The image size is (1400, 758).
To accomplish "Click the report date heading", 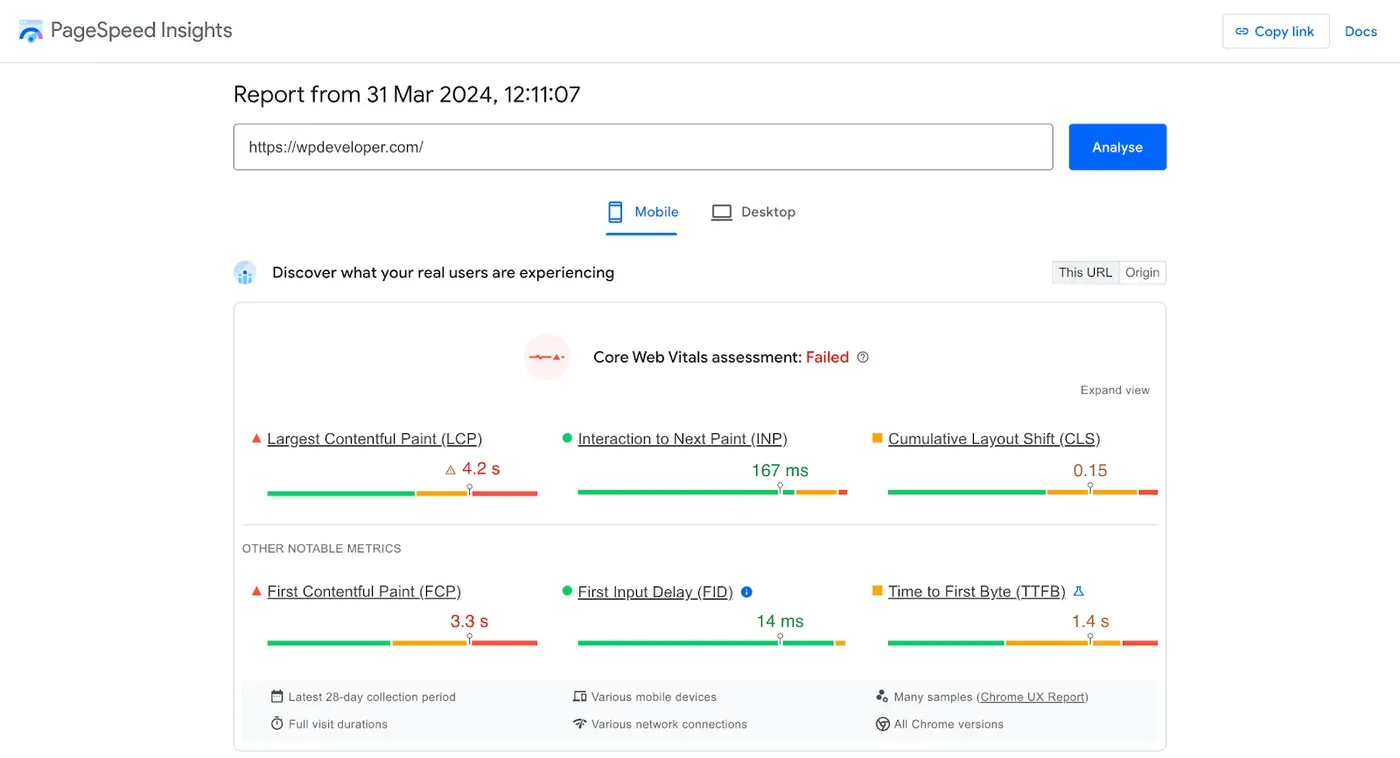I will pyautogui.click(x=407, y=95).
